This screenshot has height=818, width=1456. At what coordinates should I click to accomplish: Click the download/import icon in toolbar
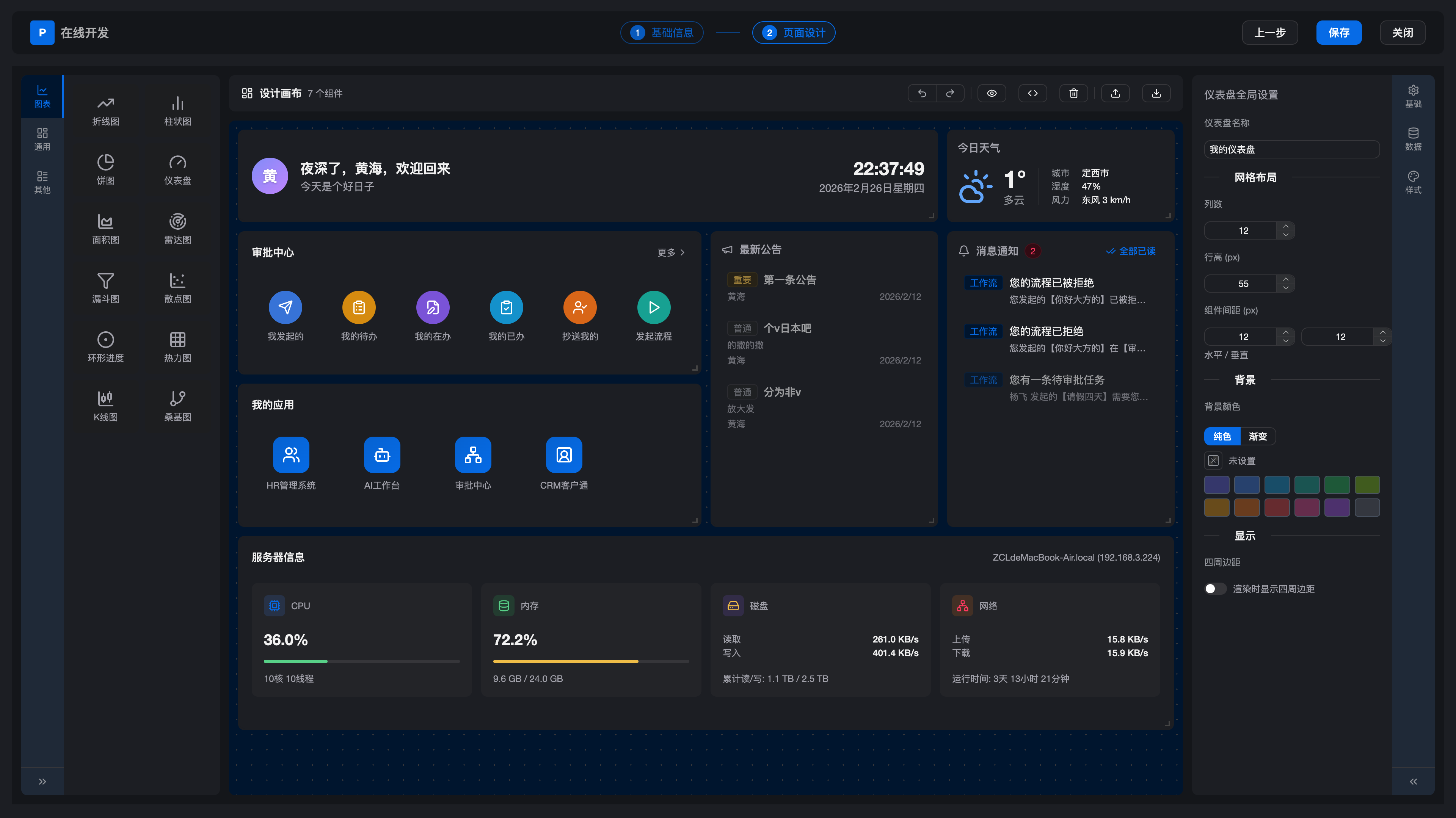pos(1156,94)
